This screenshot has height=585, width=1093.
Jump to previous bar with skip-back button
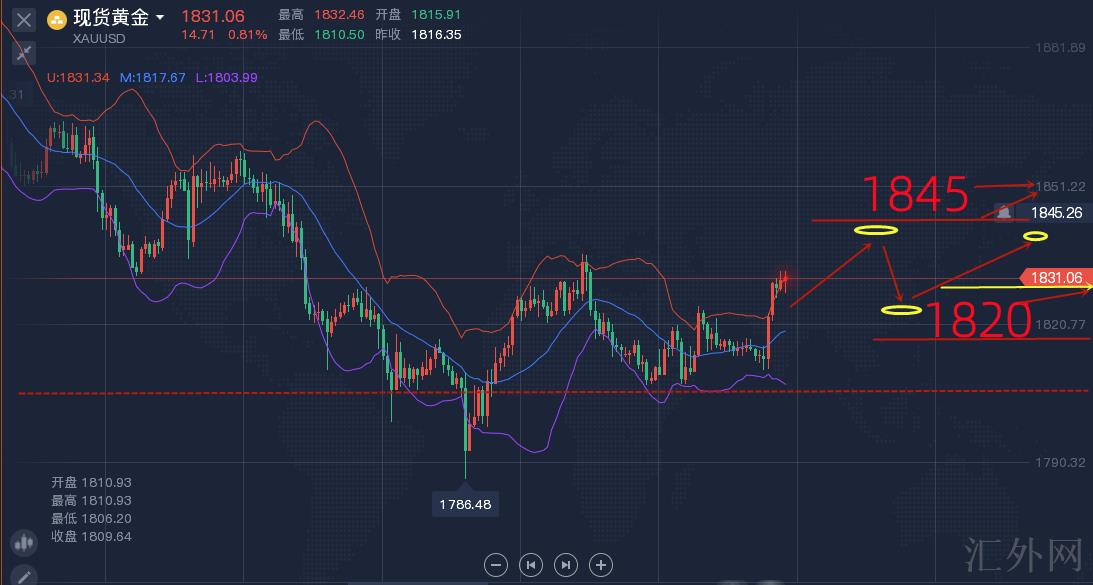[x=531, y=565]
